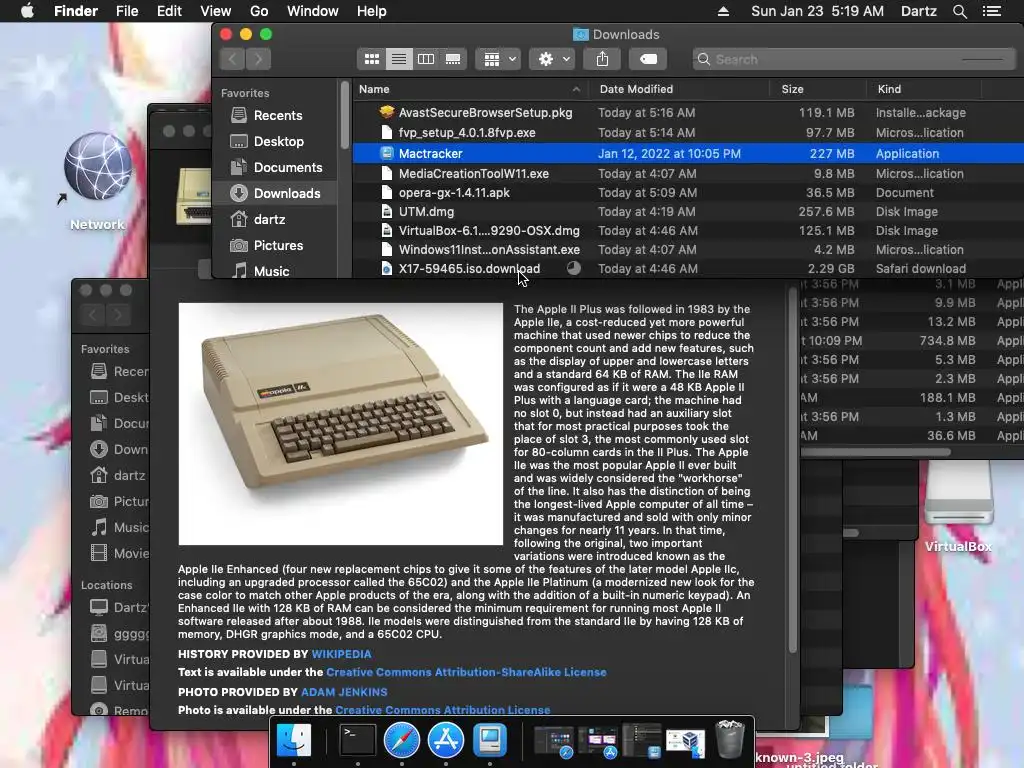This screenshot has width=1024, height=768.
Task: Open Spotlight search in menu bar
Action: pyautogui.click(x=959, y=11)
